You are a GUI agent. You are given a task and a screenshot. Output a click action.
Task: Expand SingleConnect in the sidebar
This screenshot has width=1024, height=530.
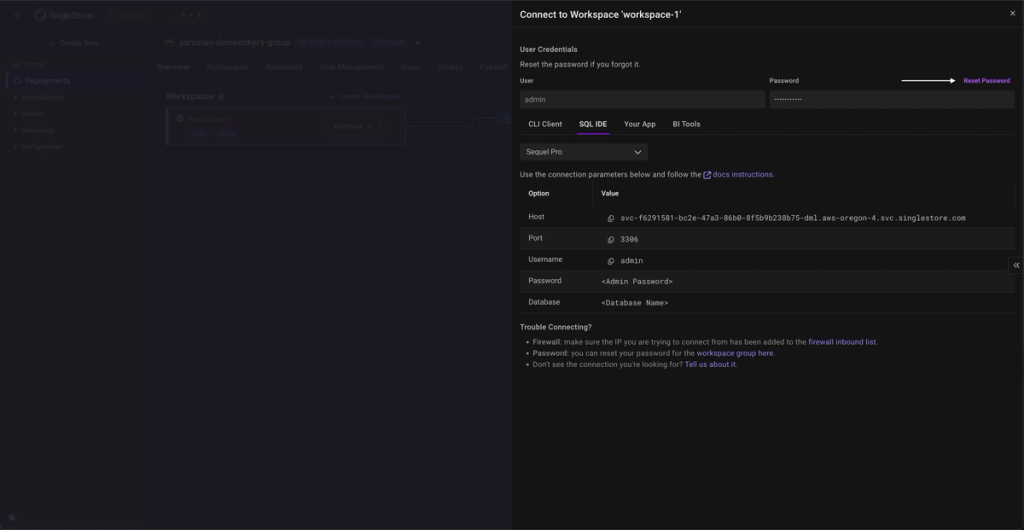42,97
